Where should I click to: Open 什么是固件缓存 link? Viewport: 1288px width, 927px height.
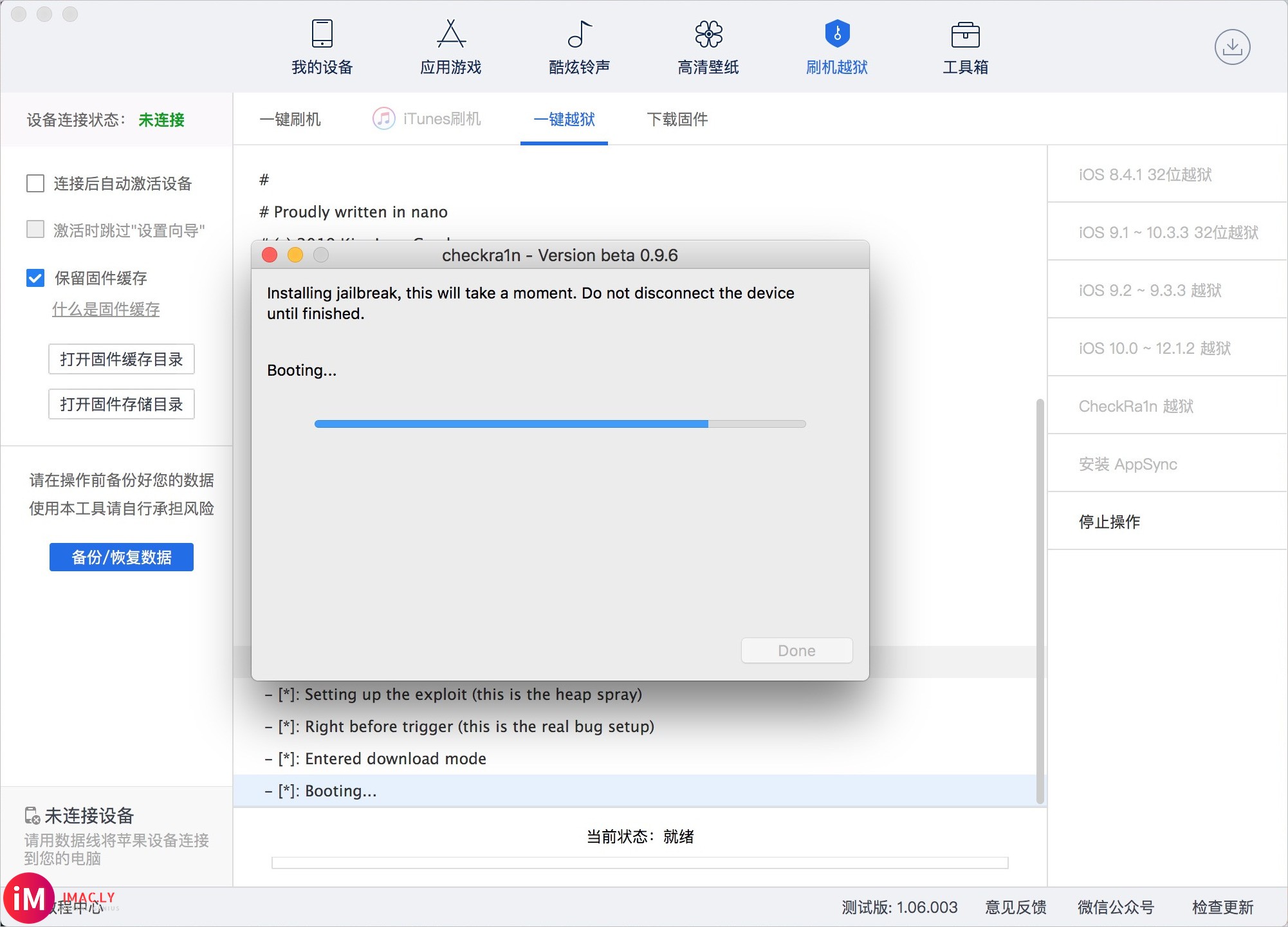coord(106,309)
